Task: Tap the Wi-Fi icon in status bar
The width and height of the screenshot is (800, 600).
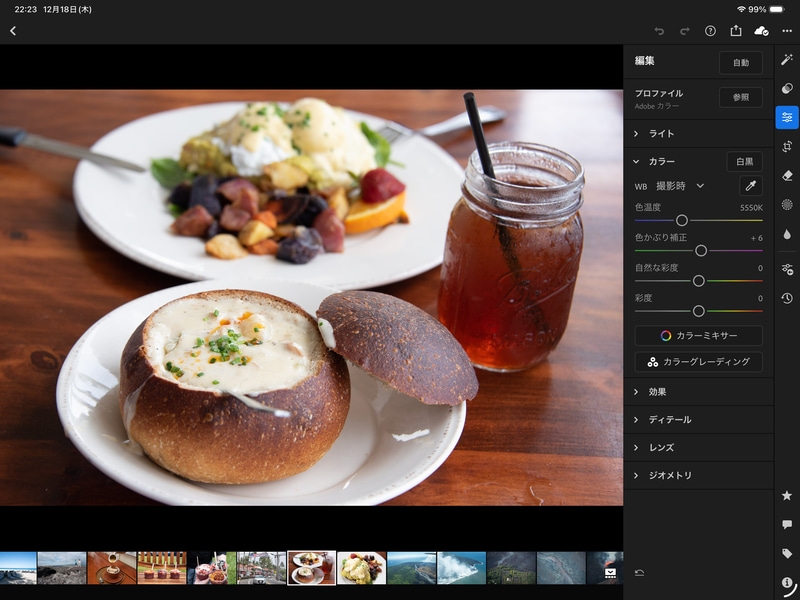Action: tap(741, 9)
